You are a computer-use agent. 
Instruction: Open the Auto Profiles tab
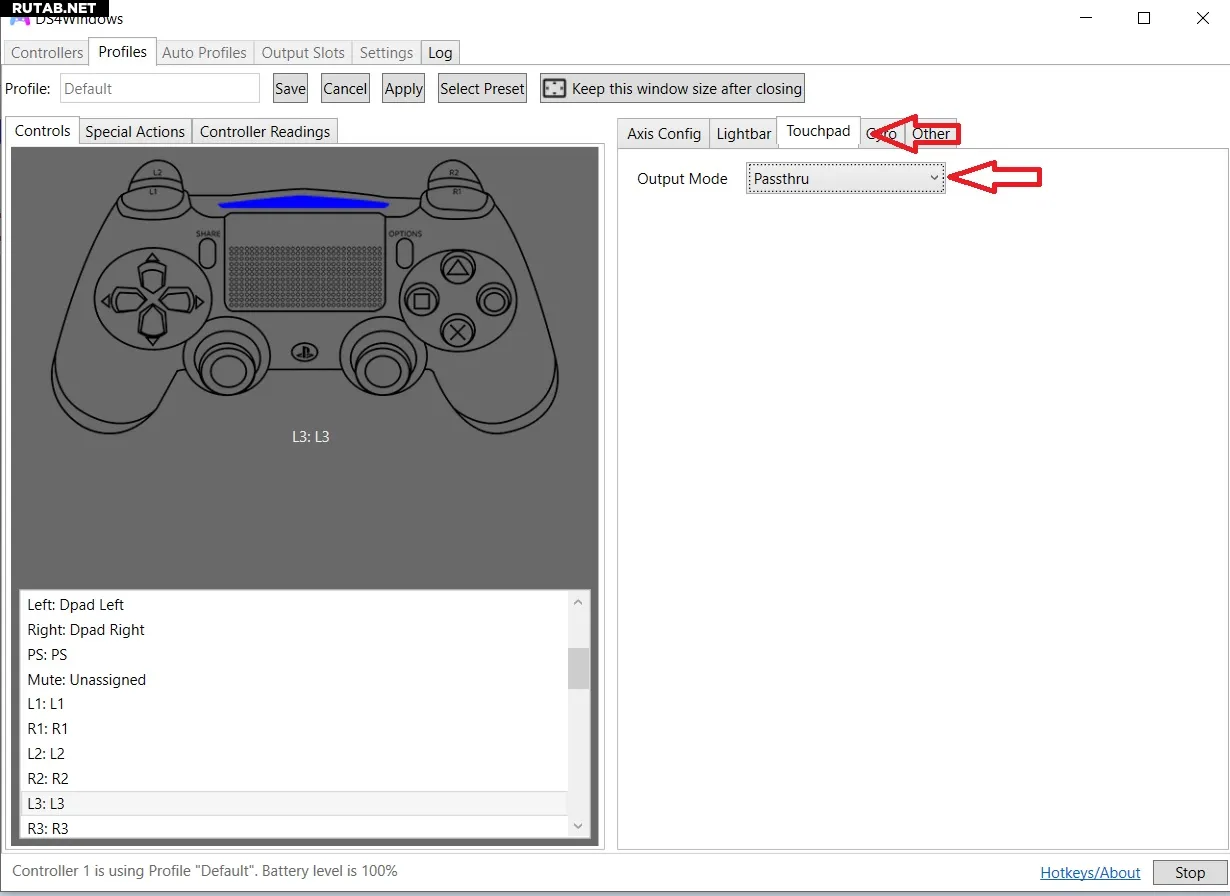coord(204,53)
